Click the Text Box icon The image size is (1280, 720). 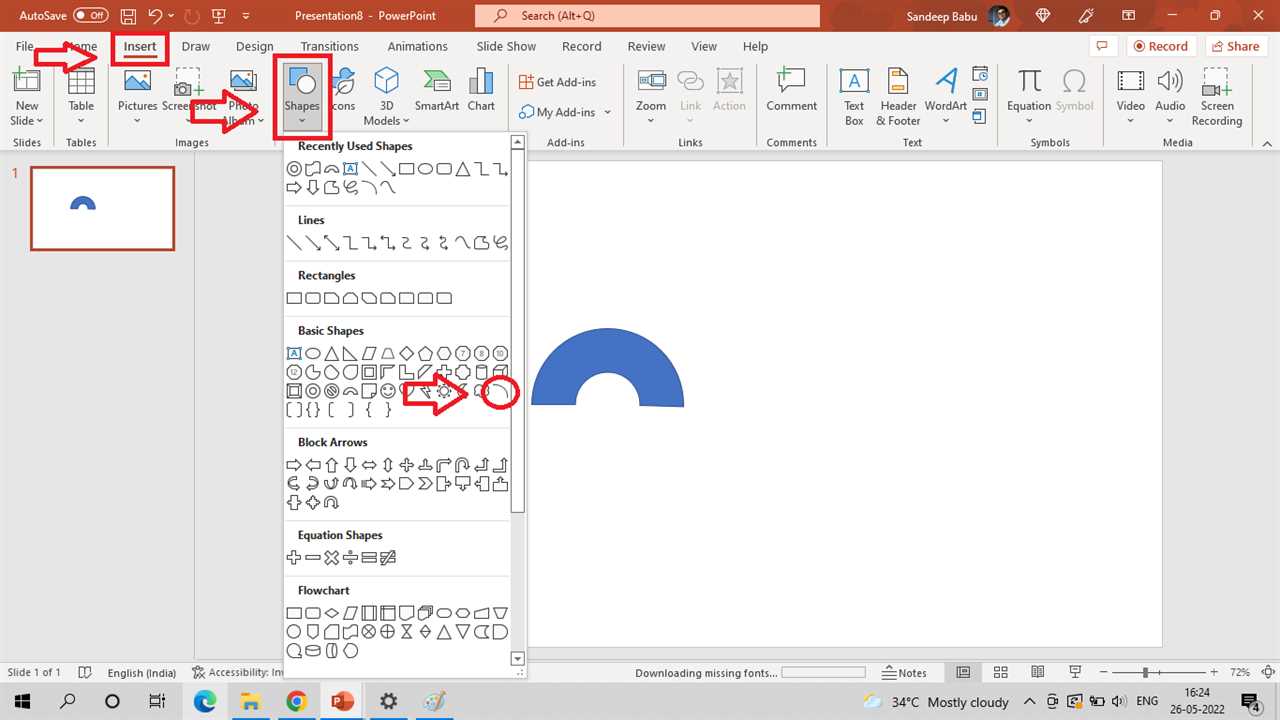pyautogui.click(x=853, y=96)
